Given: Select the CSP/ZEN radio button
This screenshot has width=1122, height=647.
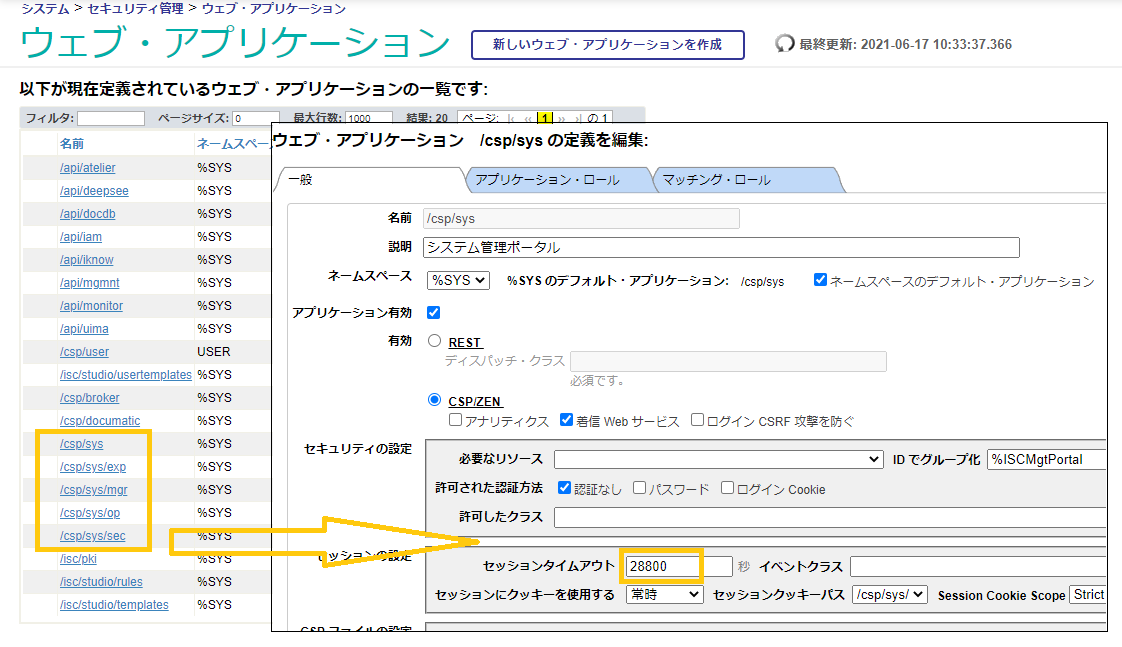Looking at the screenshot, I should pos(434,400).
